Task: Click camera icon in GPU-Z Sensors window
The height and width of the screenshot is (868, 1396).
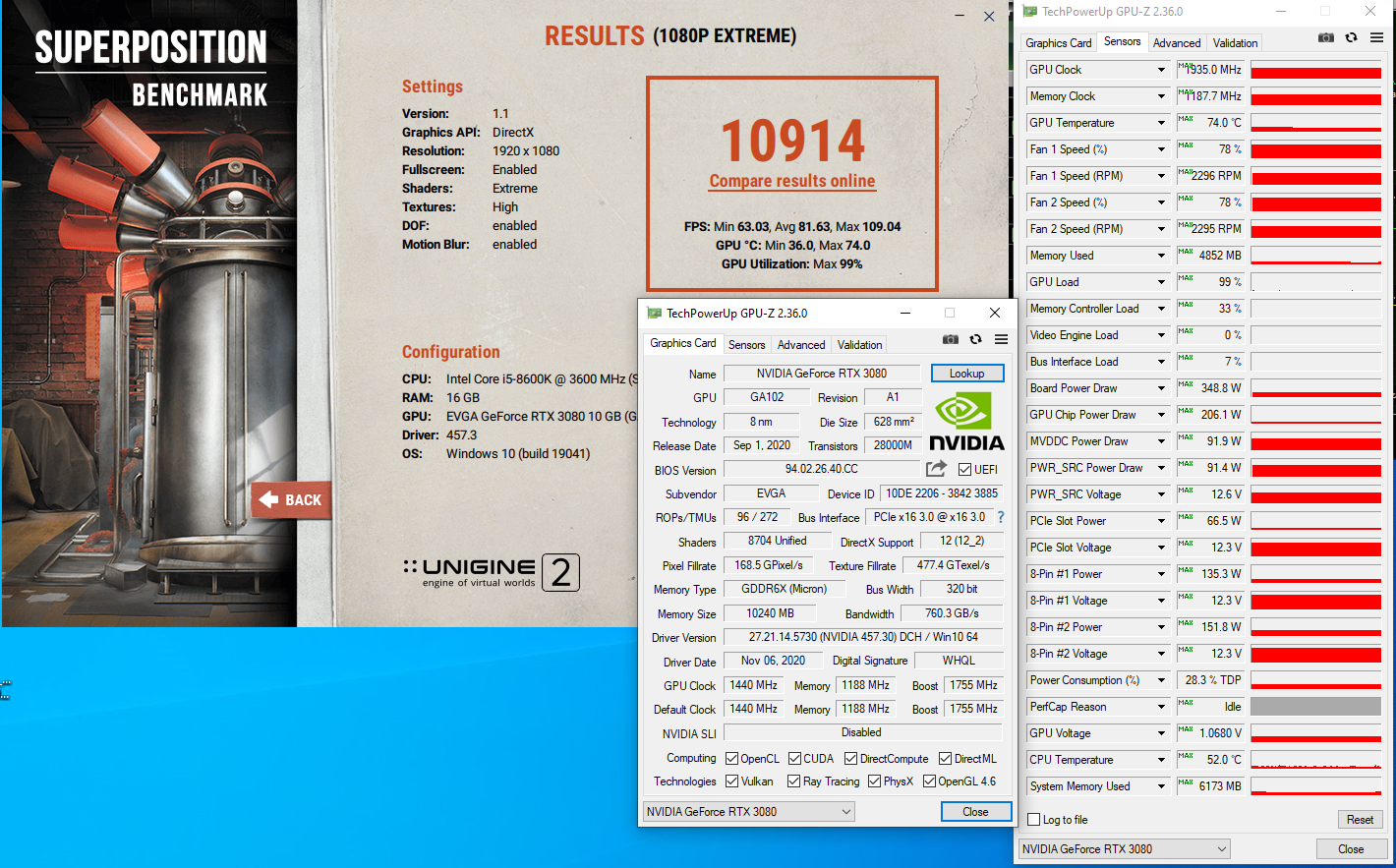Action: 1326,37
